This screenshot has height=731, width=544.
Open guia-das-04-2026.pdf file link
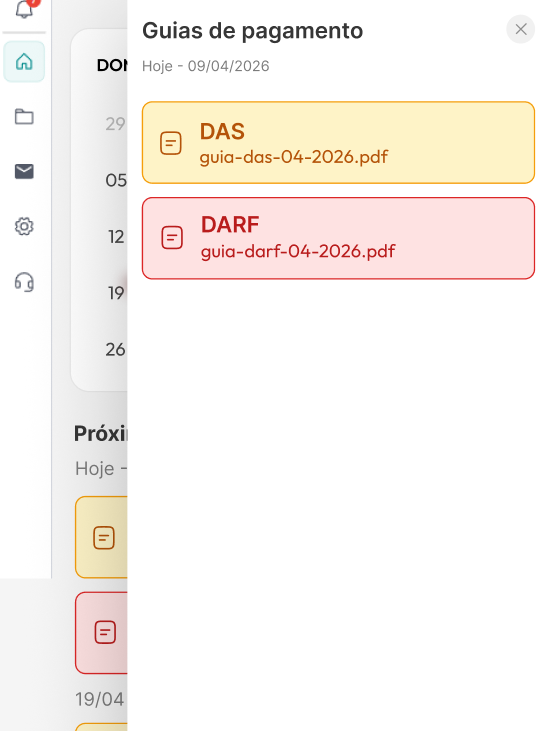[x=294, y=157]
